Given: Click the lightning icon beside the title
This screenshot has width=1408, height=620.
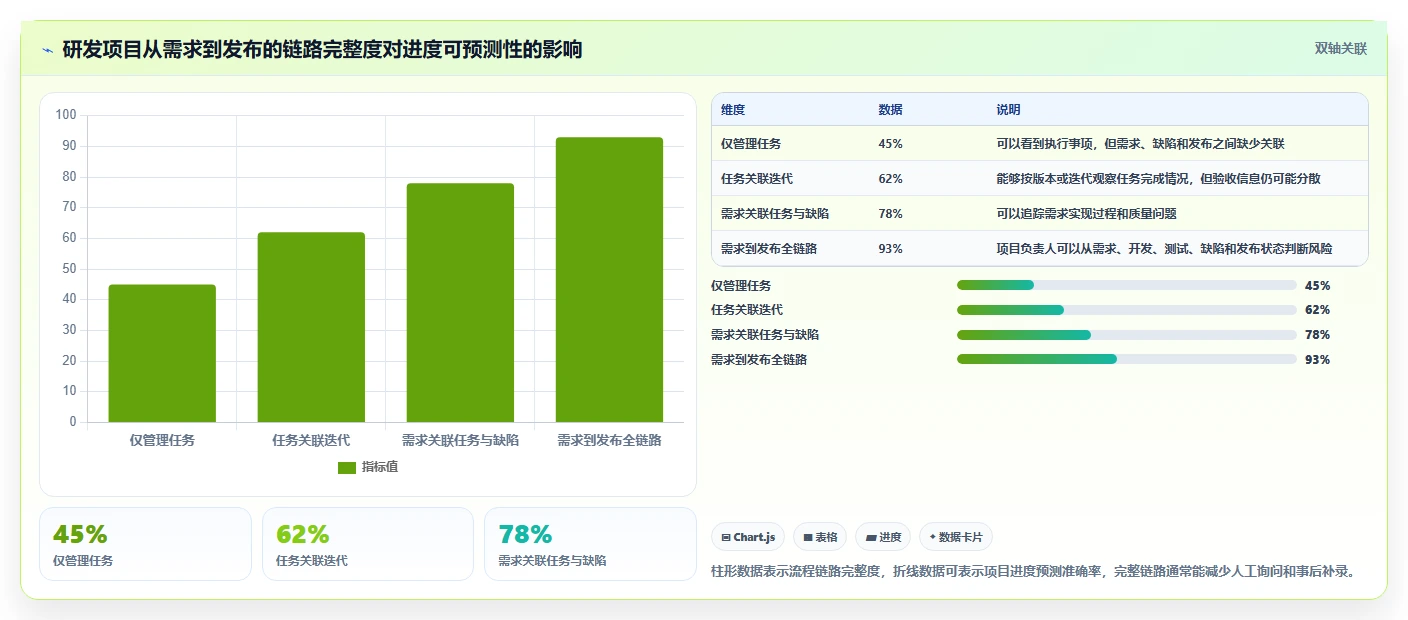Looking at the screenshot, I should pyautogui.click(x=47, y=49).
